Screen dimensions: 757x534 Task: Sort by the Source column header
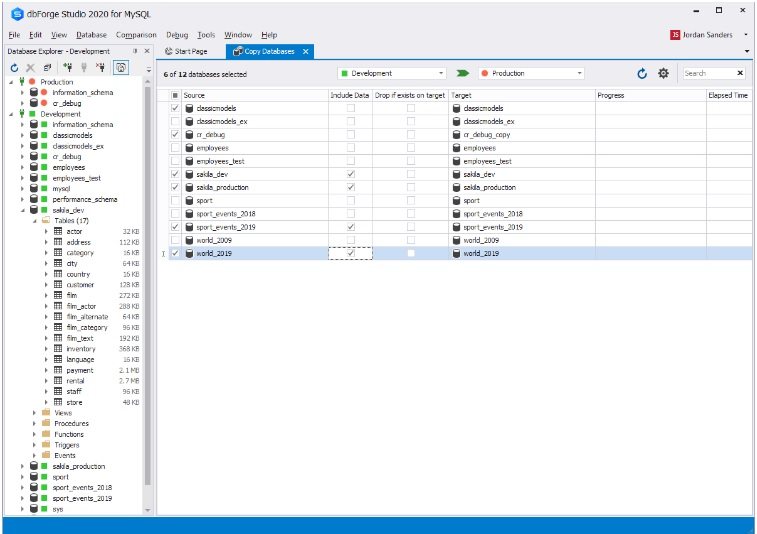pos(255,95)
